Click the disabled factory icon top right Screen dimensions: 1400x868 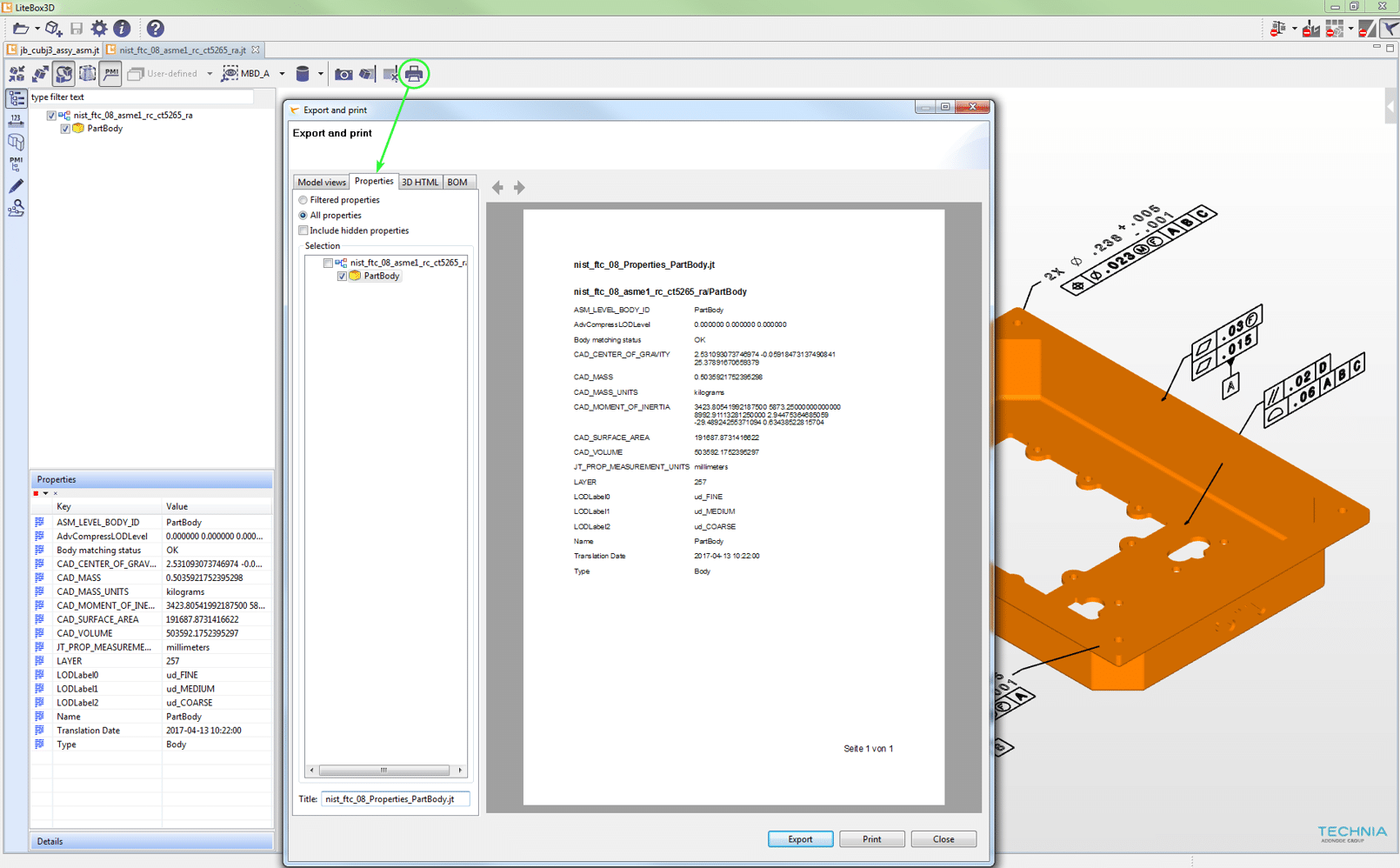click(x=1310, y=30)
